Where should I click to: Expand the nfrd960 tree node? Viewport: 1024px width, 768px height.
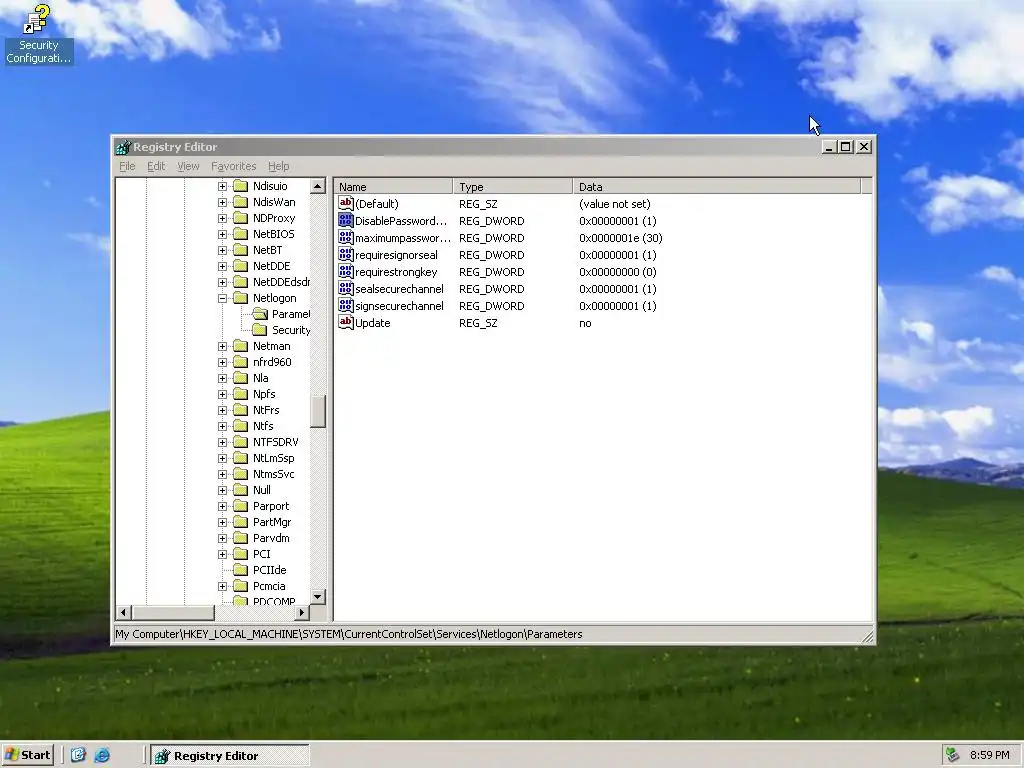[x=222, y=362]
